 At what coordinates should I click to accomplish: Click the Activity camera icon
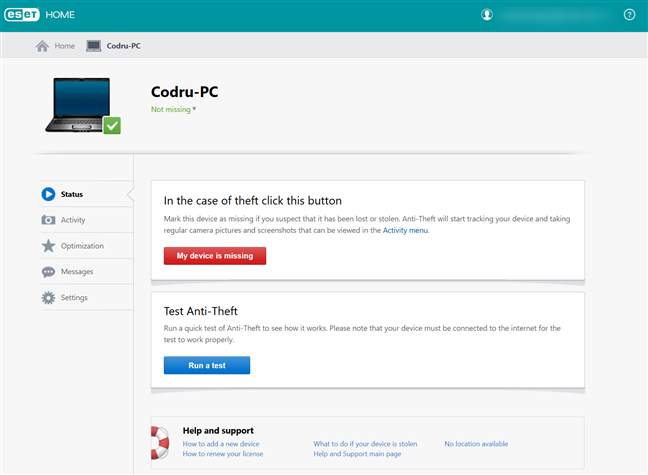point(48,220)
